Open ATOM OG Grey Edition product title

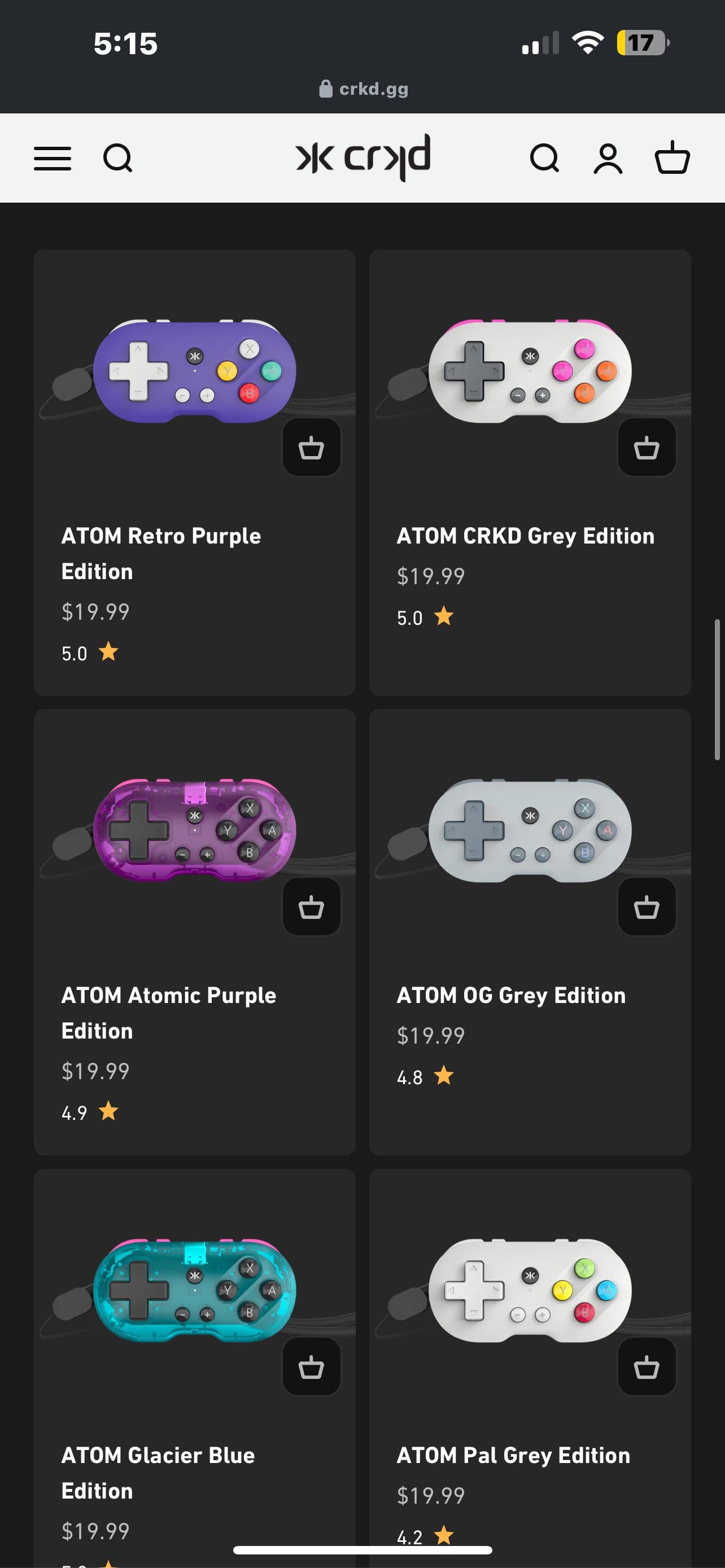[x=511, y=995]
